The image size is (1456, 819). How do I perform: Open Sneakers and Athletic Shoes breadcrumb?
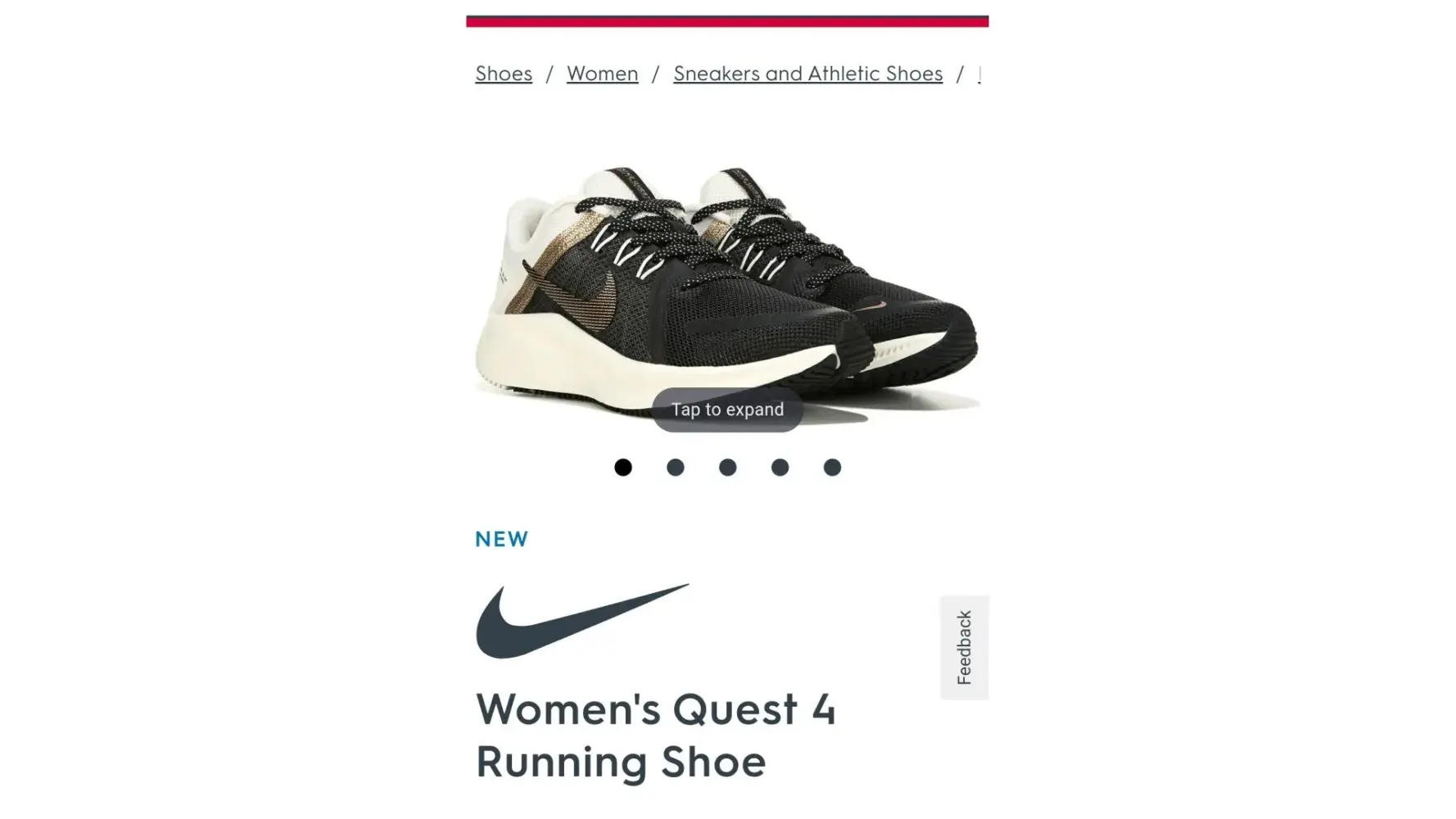(807, 74)
